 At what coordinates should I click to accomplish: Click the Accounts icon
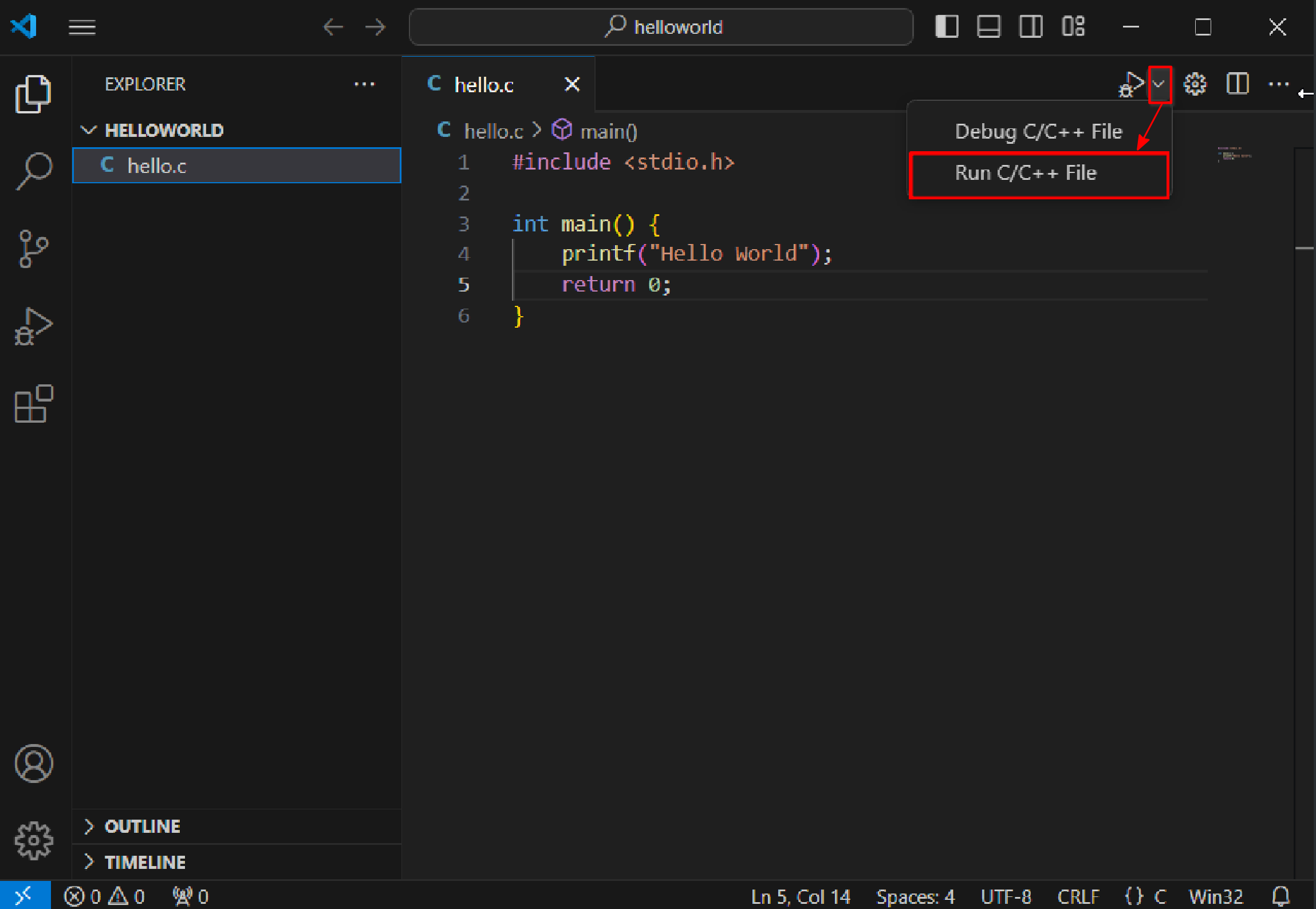coord(34,764)
